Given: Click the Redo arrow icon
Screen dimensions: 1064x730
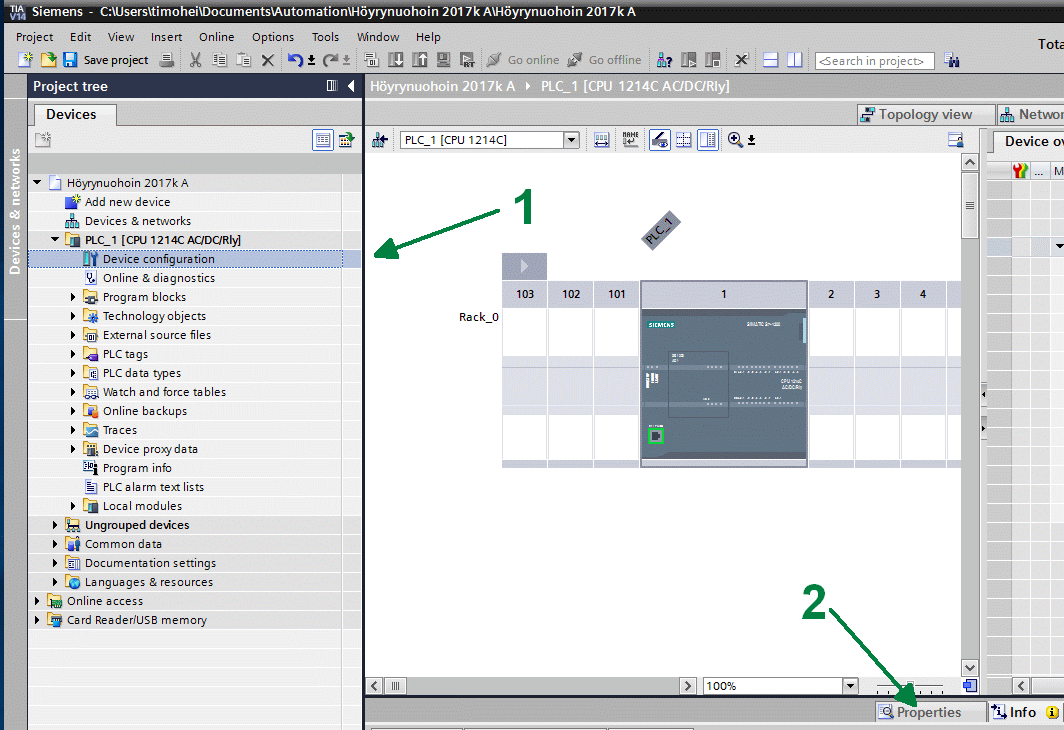Looking at the screenshot, I should tap(330, 60).
